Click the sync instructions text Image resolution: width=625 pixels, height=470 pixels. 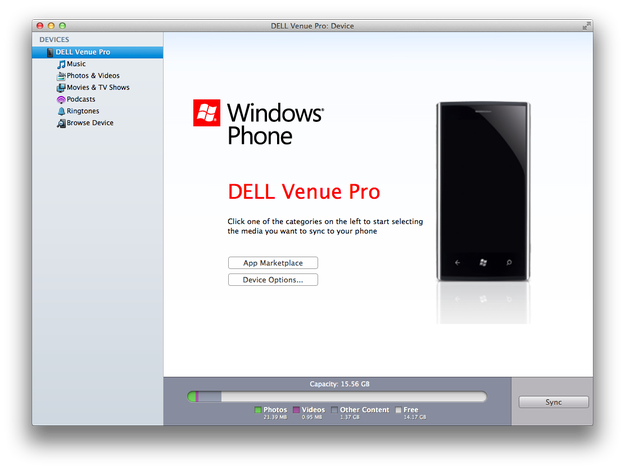tap(325, 226)
